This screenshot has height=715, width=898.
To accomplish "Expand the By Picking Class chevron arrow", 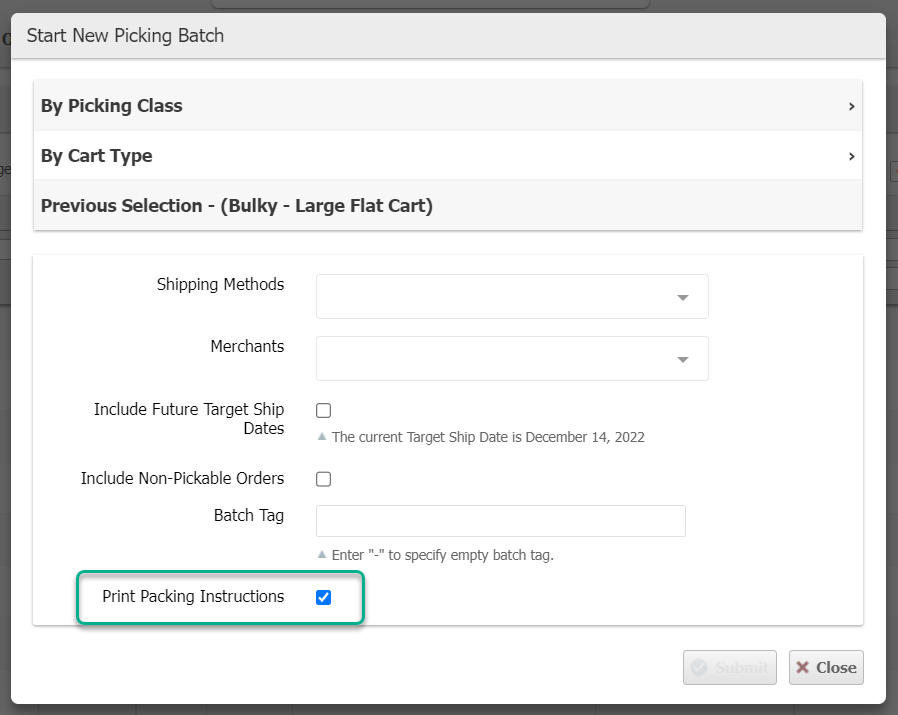I will (851, 106).
